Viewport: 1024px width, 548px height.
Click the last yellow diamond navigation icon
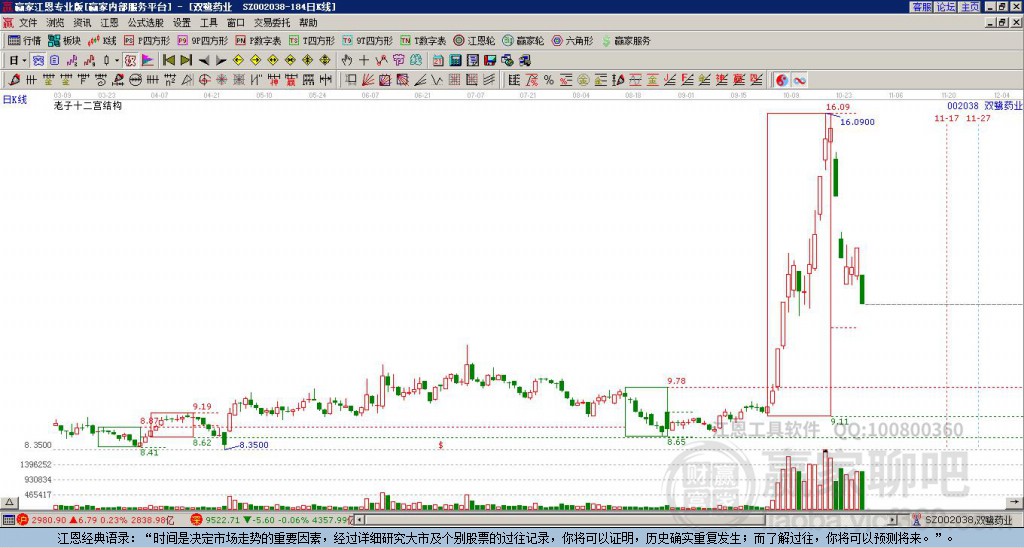325,61
